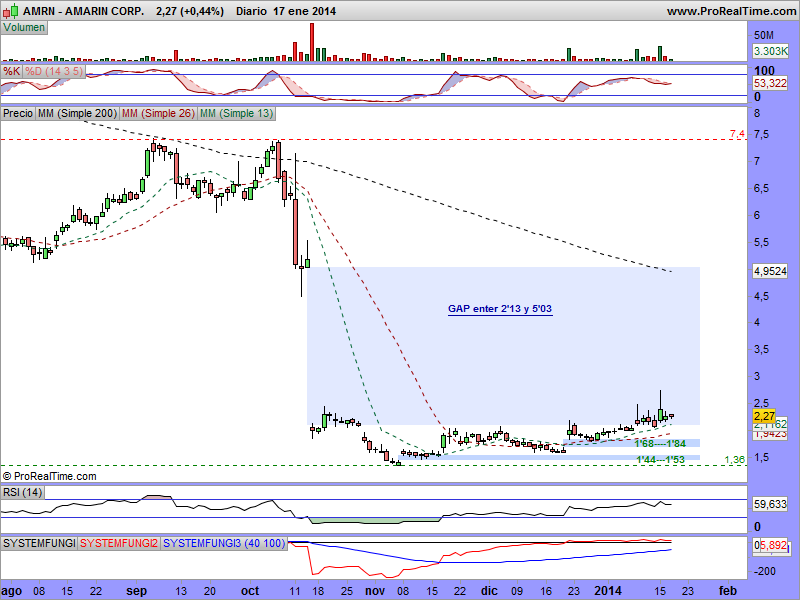The height and width of the screenshot is (600, 800).
Task: Select the sep month on time axis
Action: tap(136, 591)
